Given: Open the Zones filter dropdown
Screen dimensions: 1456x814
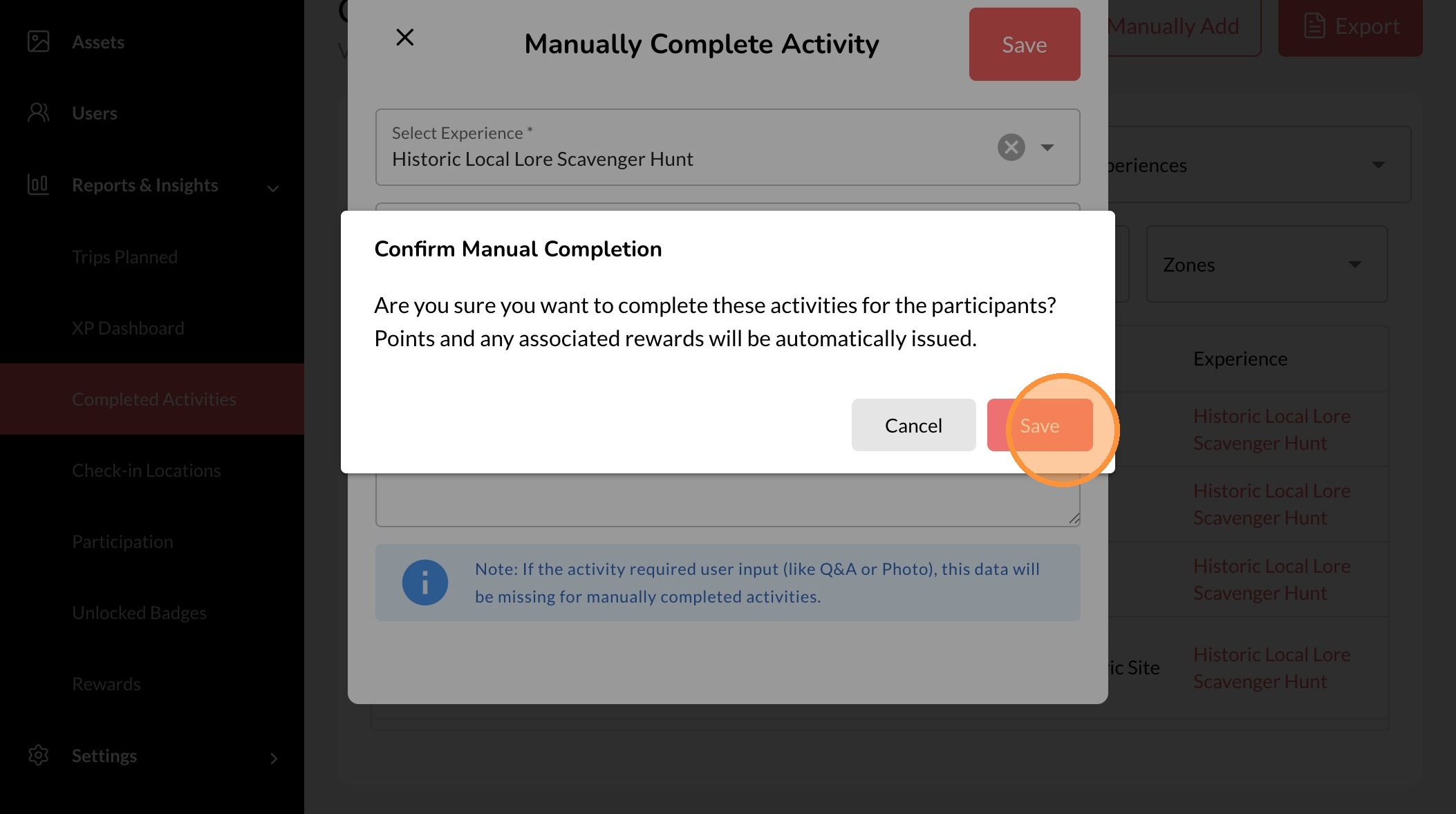Looking at the screenshot, I should [1267, 265].
